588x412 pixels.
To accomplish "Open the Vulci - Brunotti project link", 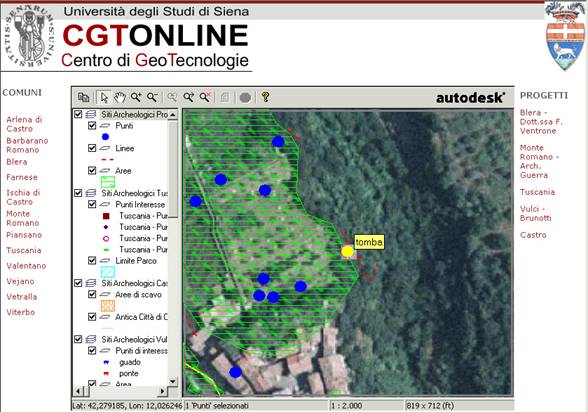I will tap(536, 213).
